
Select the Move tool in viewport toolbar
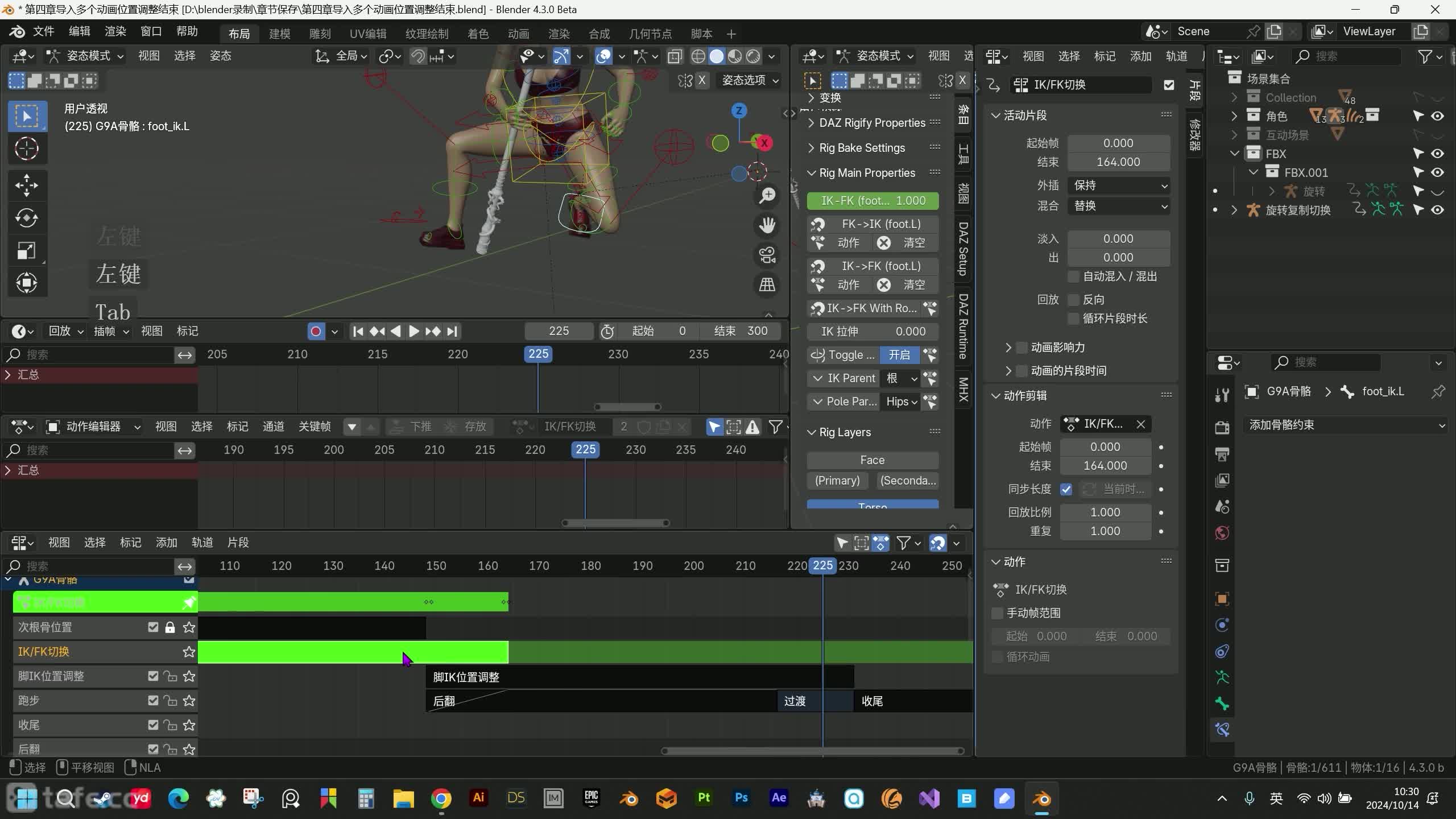(26, 185)
